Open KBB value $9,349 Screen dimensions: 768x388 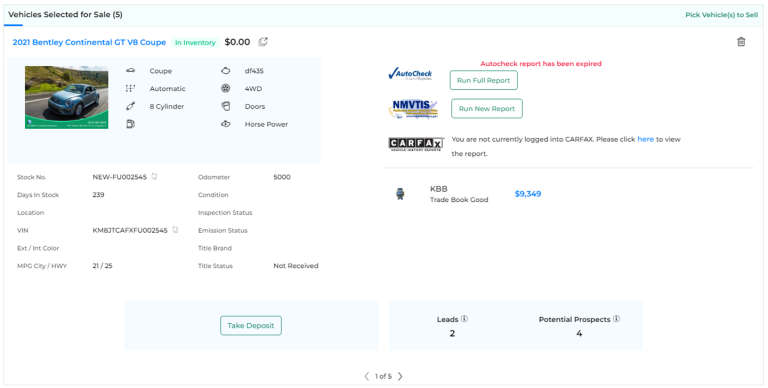coord(528,194)
